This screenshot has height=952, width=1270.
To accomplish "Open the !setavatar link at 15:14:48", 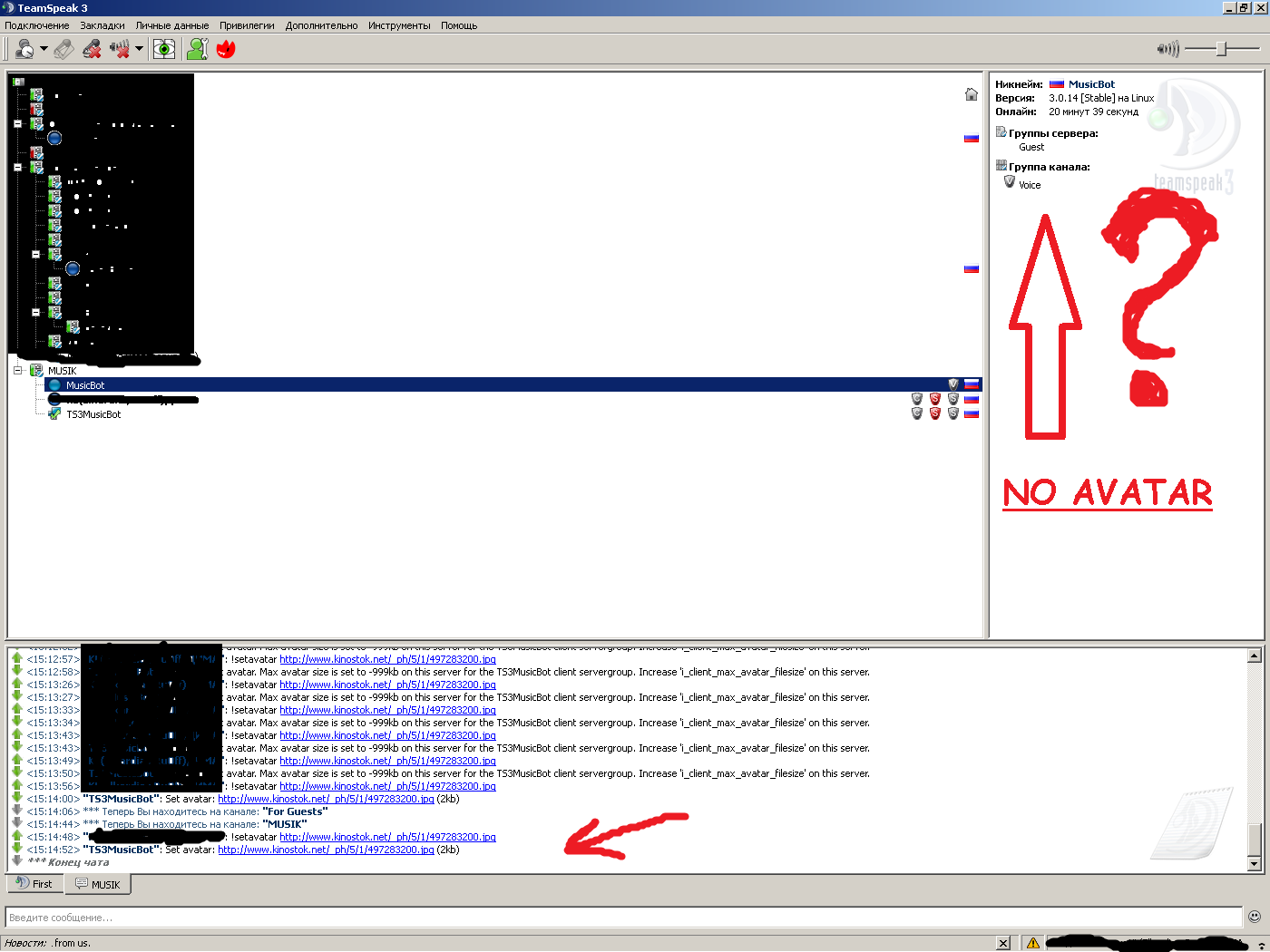I will point(387,837).
